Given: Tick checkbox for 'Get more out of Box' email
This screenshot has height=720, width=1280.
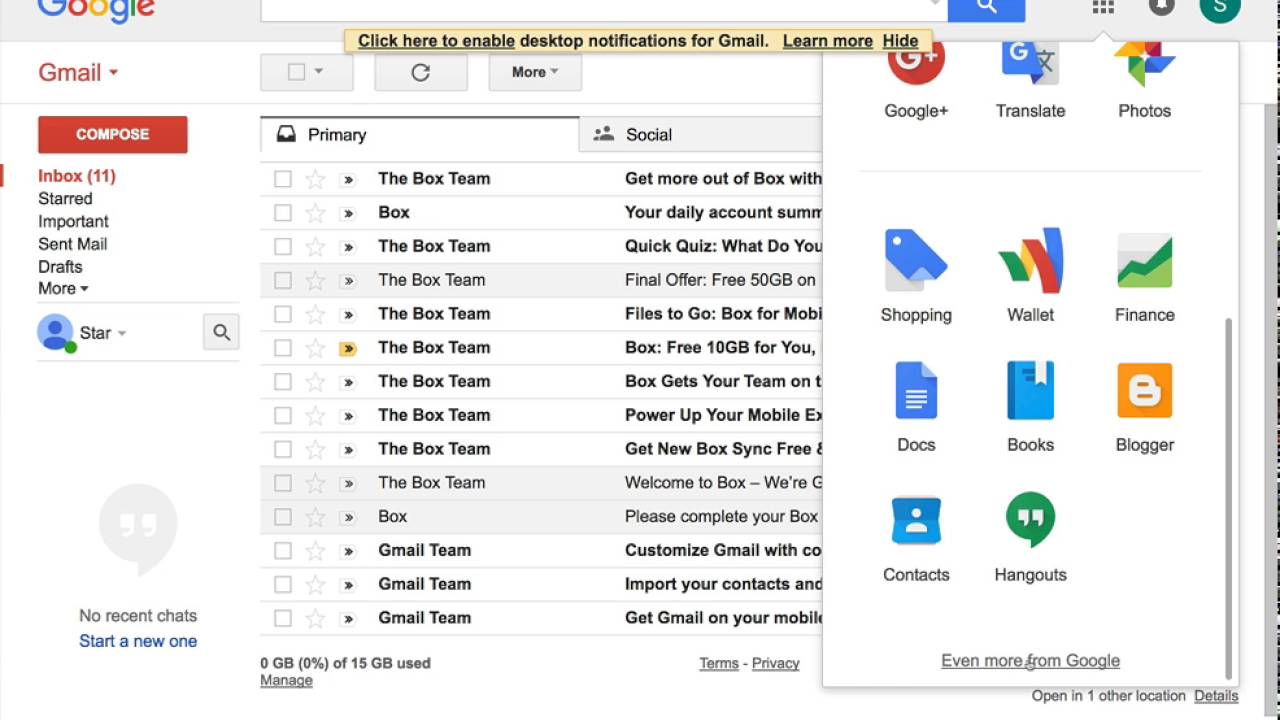Looking at the screenshot, I should coord(283,179).
